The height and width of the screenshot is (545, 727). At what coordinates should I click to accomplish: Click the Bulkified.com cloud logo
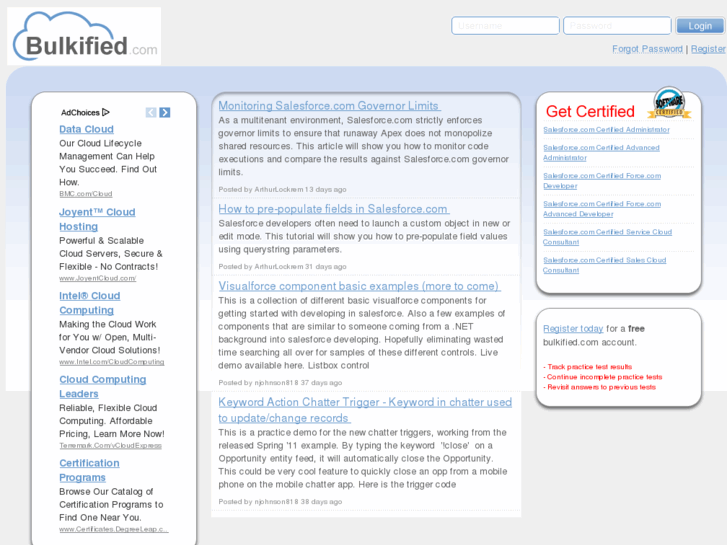click(84, 36)
